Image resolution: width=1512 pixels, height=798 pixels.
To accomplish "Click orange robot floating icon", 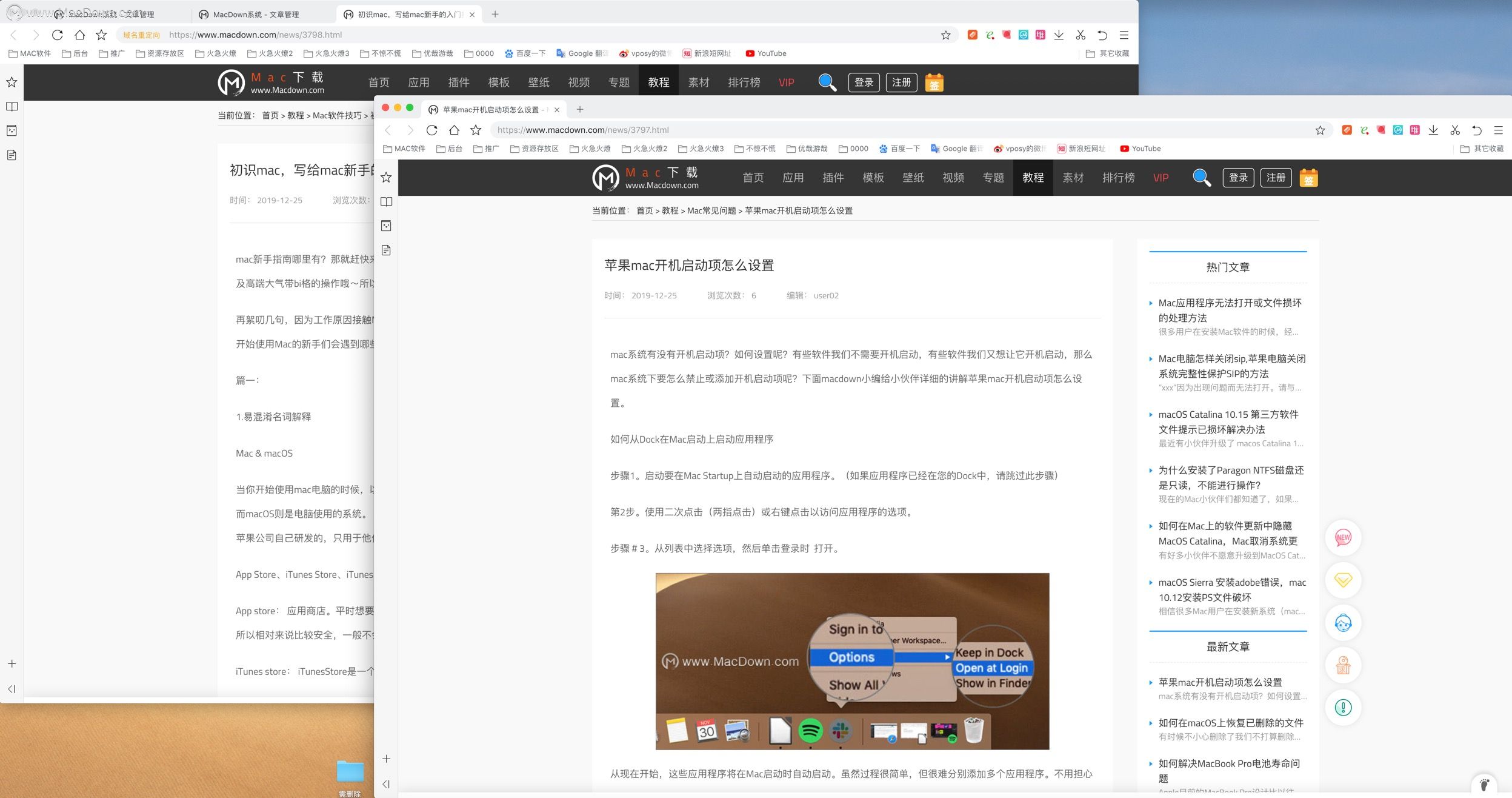I will 1343,665.
